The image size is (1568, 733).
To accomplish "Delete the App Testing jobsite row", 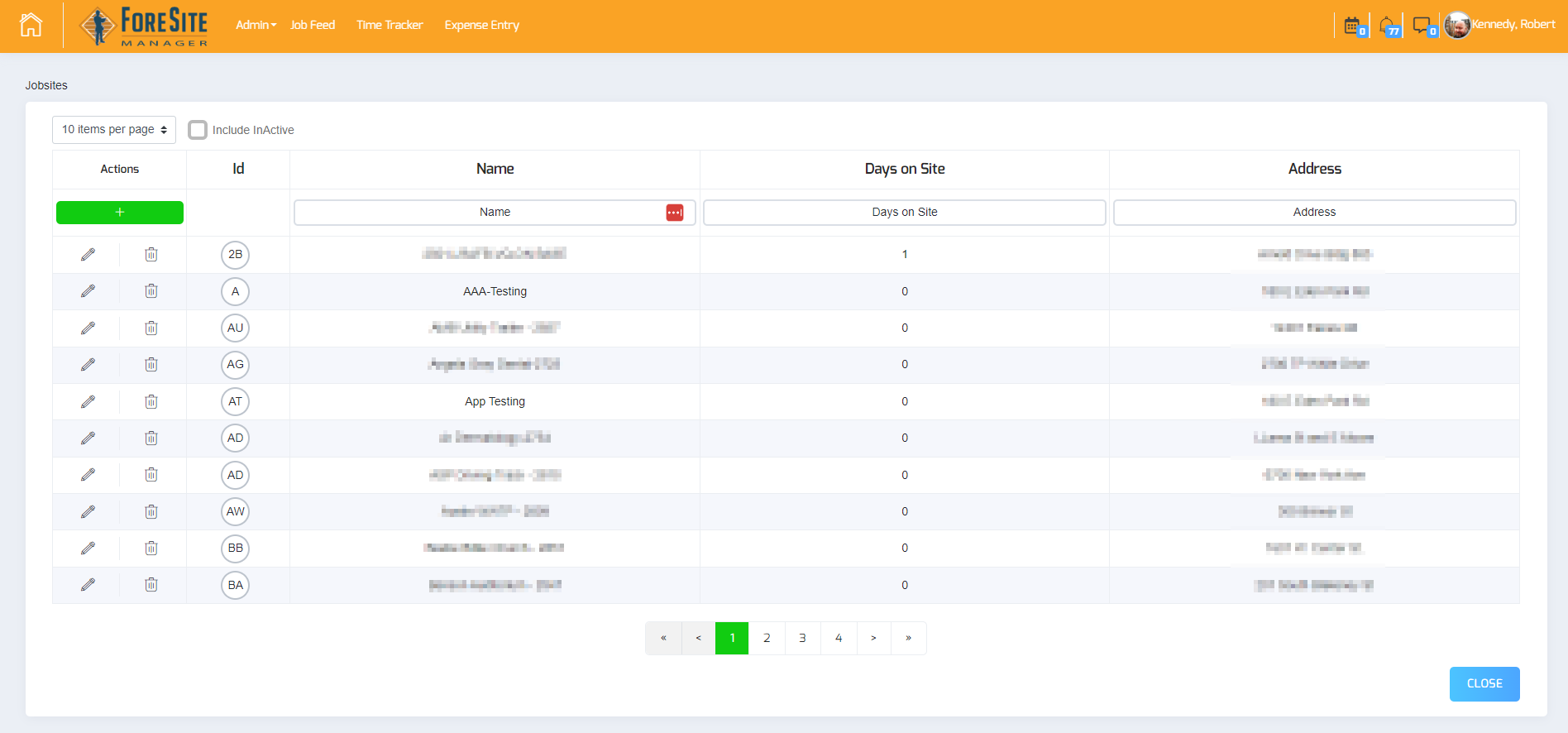I will (151, 401).
